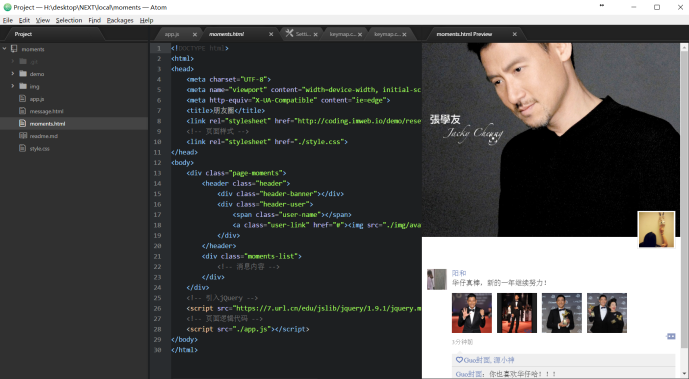Close the second keymap.cson tab
Viewport: 689px width, 379px height.
tap(404, 34)
